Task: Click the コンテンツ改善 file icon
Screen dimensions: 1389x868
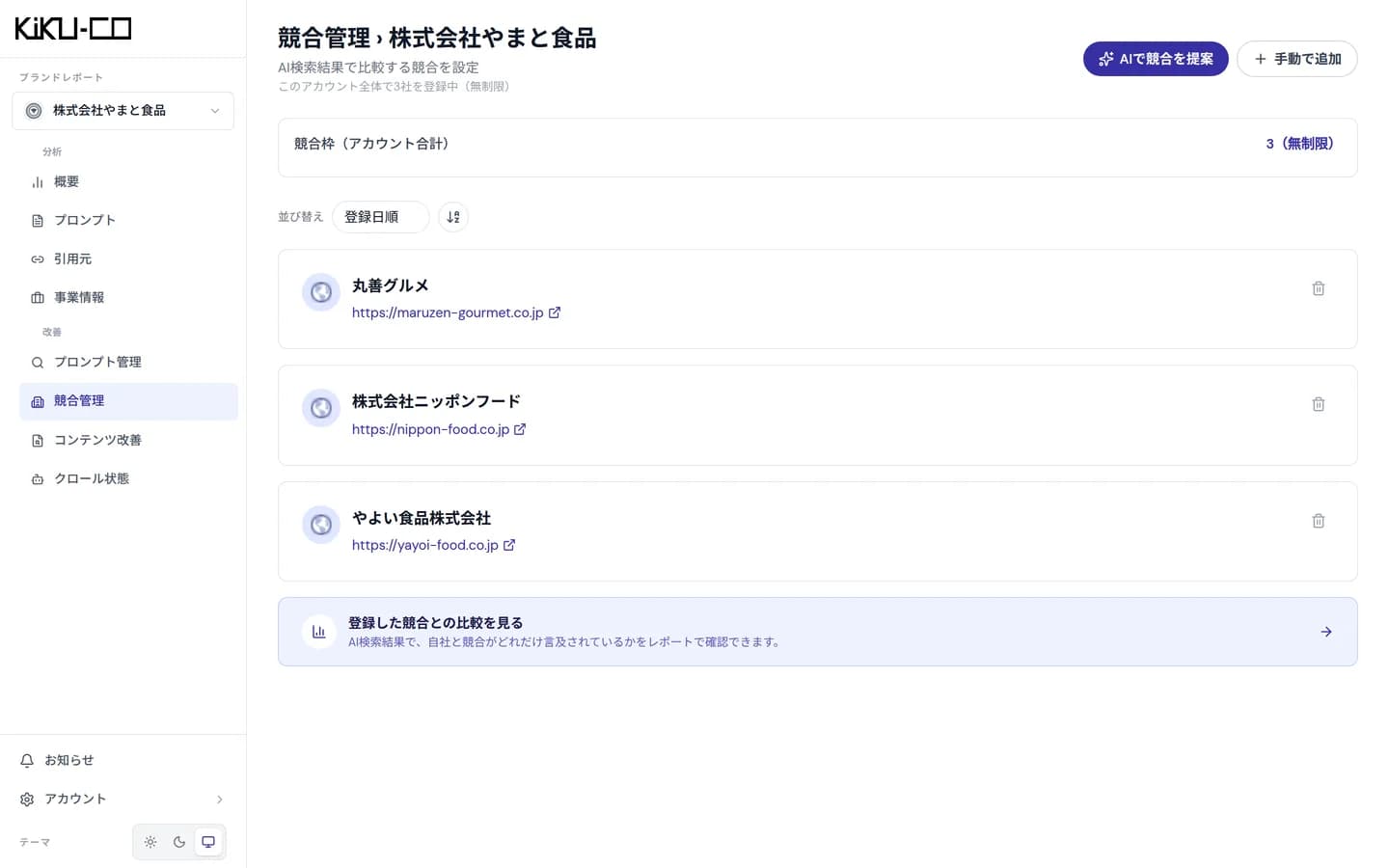Action: (38, 440)
